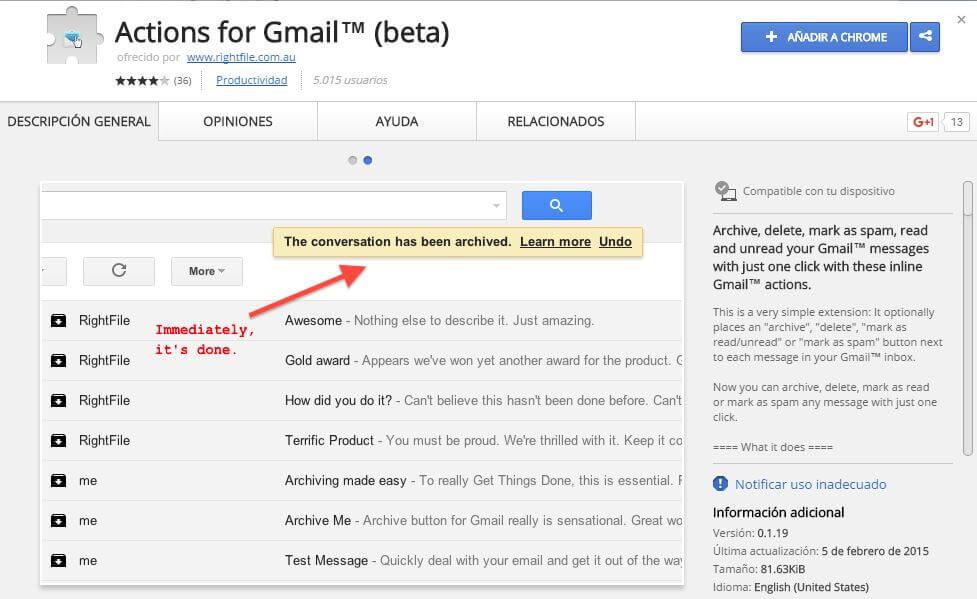977x599 pixels.
Task: Click archive icon for Archiving made easy
Action: point(58,480)
